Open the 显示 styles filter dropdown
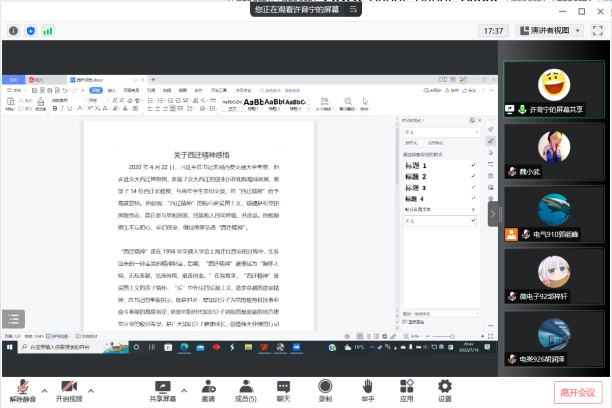 (x=447, y=314)
